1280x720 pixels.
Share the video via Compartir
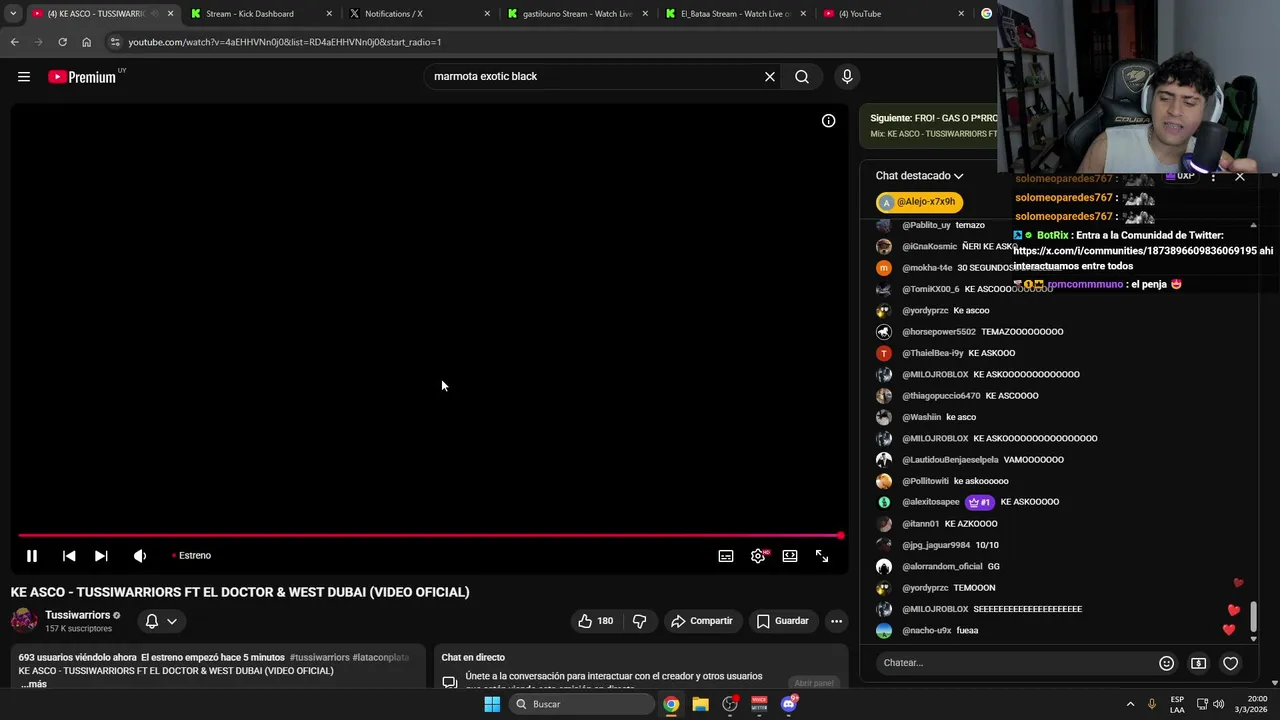coord(702,621)
